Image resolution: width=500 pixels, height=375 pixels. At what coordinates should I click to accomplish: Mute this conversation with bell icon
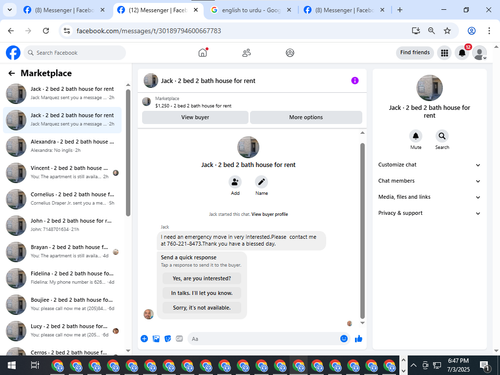[x=416, y=136]
